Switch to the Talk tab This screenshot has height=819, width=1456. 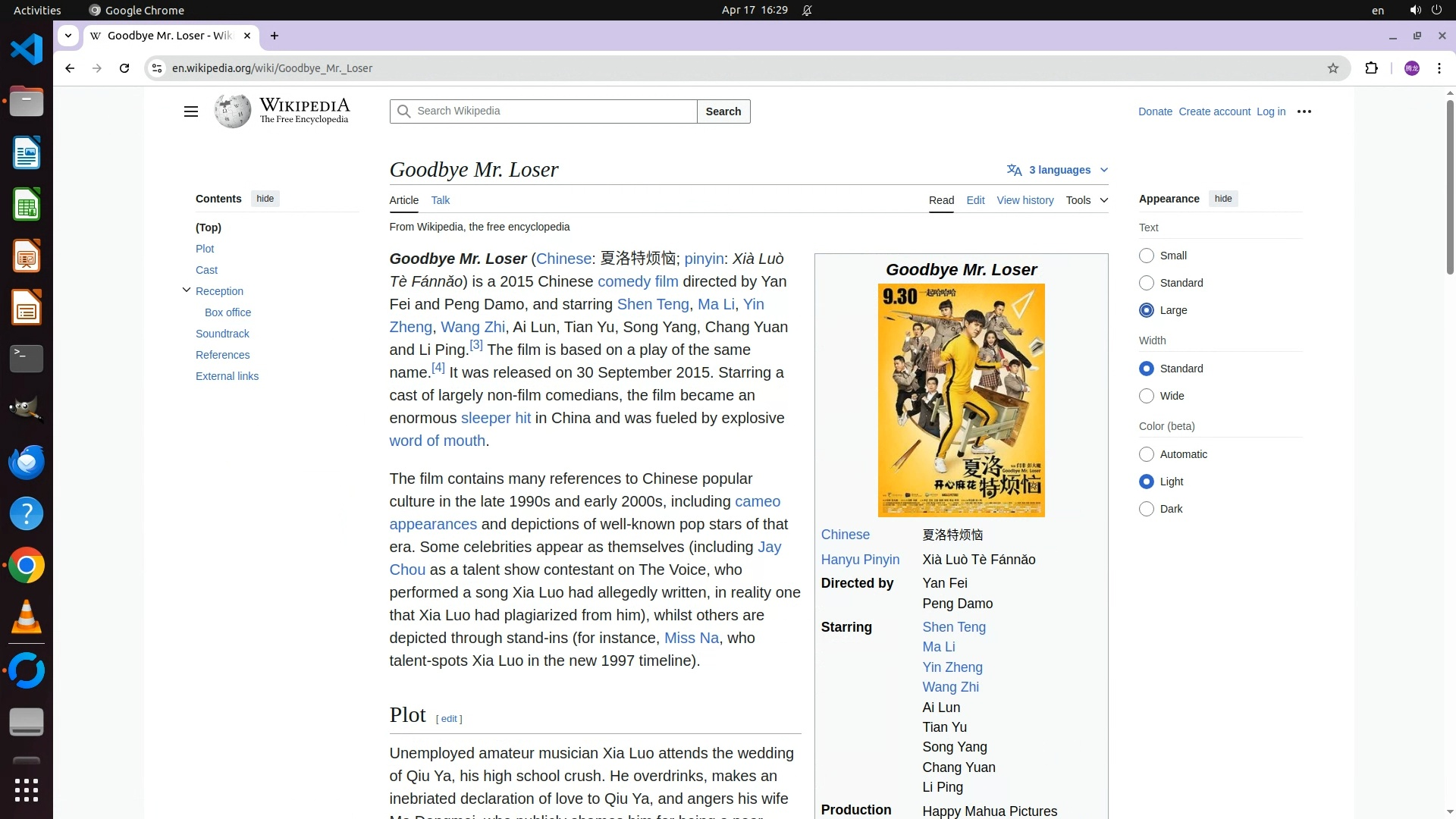(x=440, y=200)
